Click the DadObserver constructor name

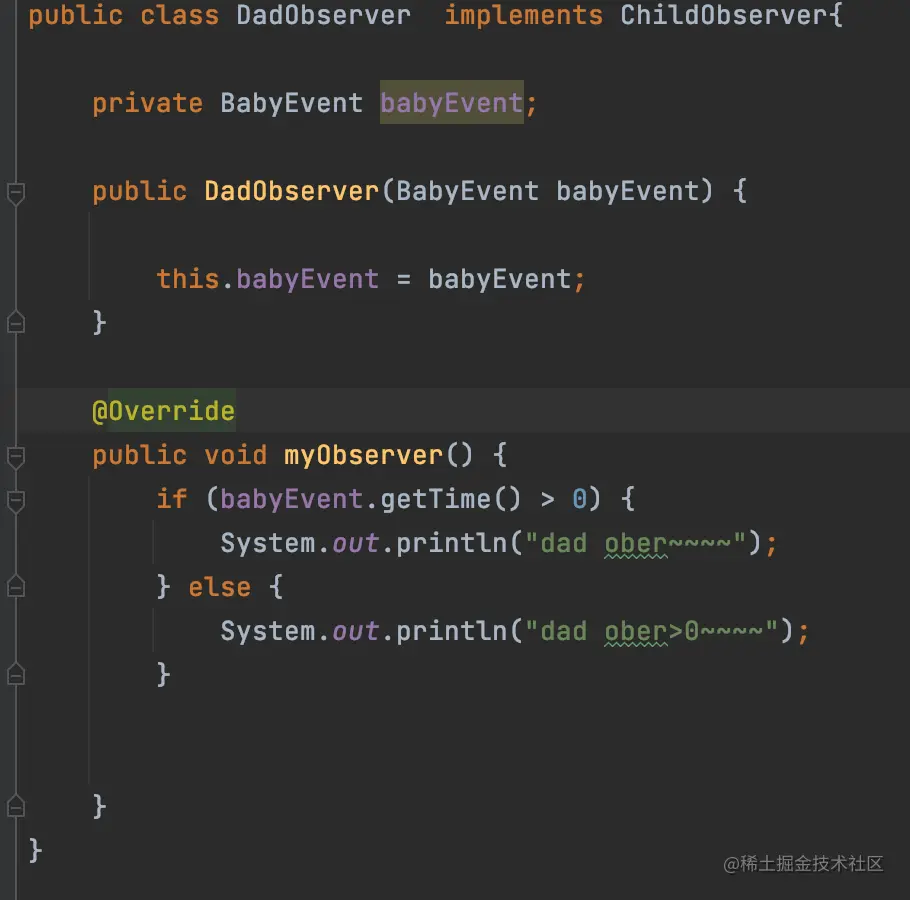pyautogui.click(x=291, y=191)
